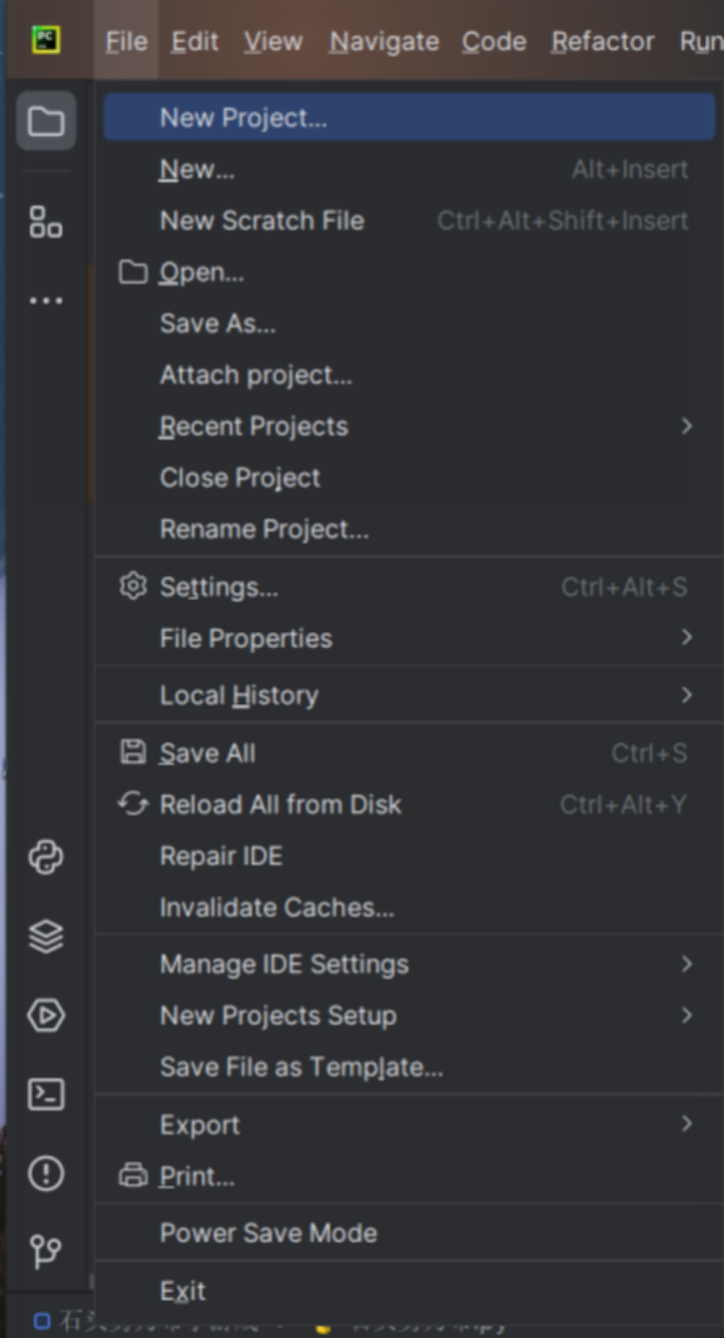Select New Project from File menu
The width and height of the screenshot is (726, 1344).
click(243, 118)
